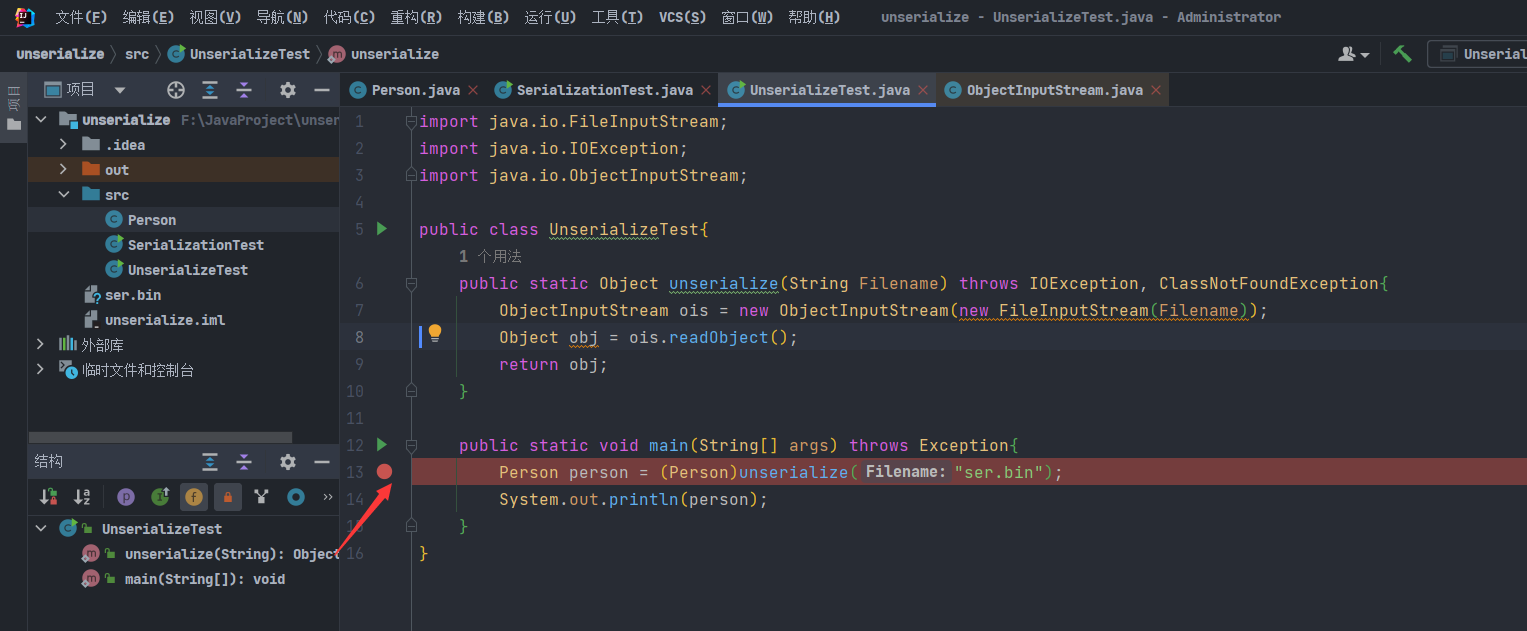Remove the breakpoint on line 13
The width and height of the screenshot is (1527, 631).
[384, 471]
